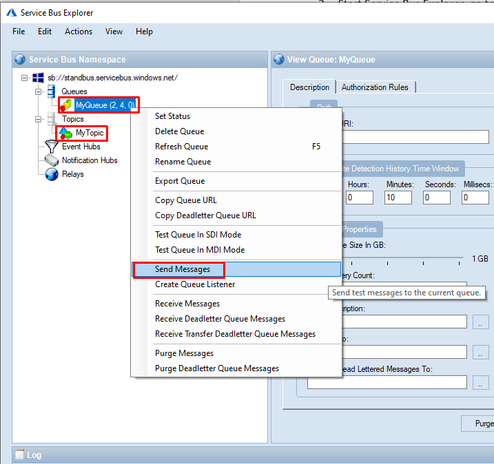The image size is (494, 464).
Task: Collapse the Topics tree node
Action: (38, 119)
